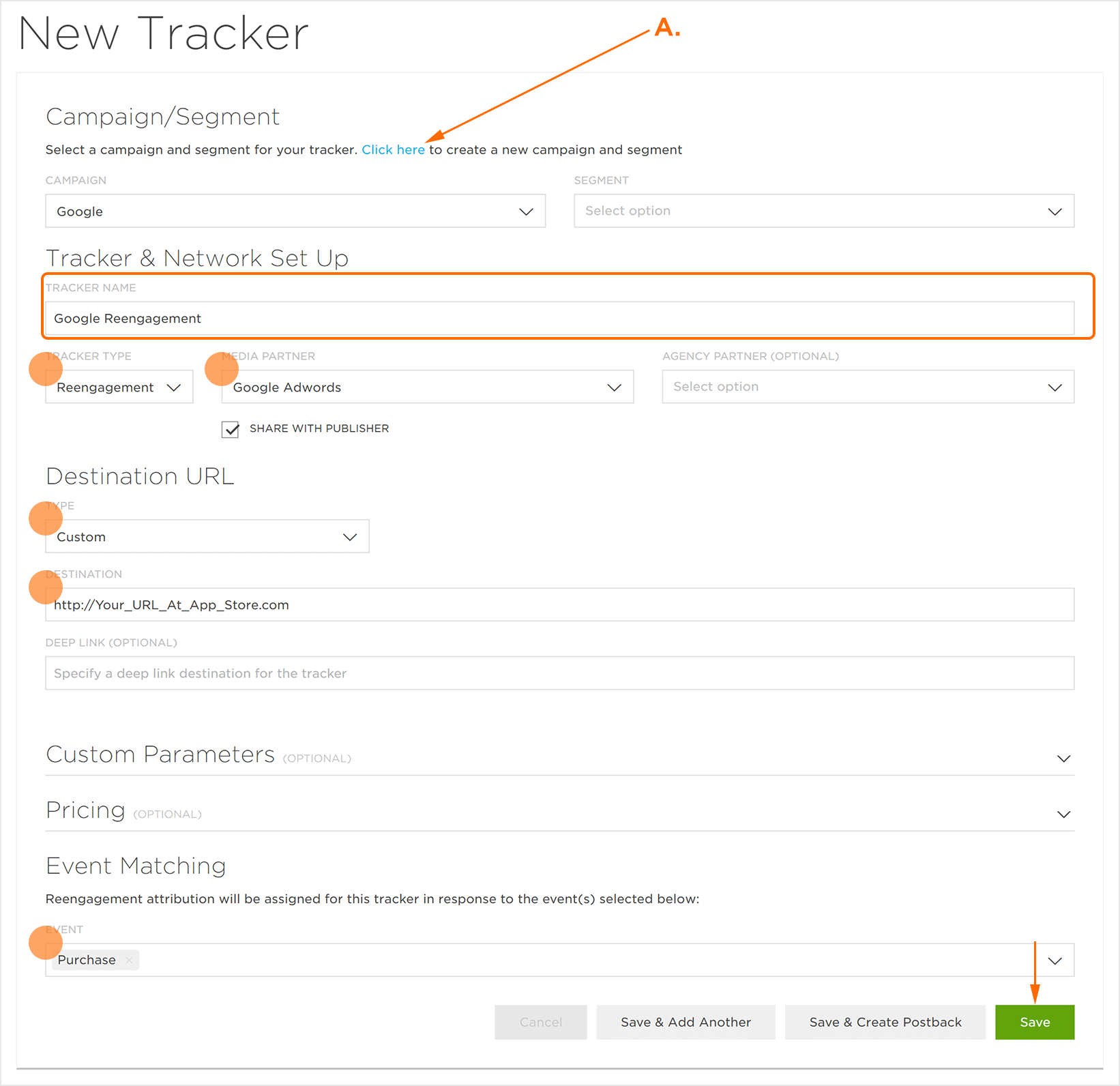The height and width of the screenshot is (1086, 1120).
Task: Toggle the Share With Publisher checkbox
Action: (231, 429)
